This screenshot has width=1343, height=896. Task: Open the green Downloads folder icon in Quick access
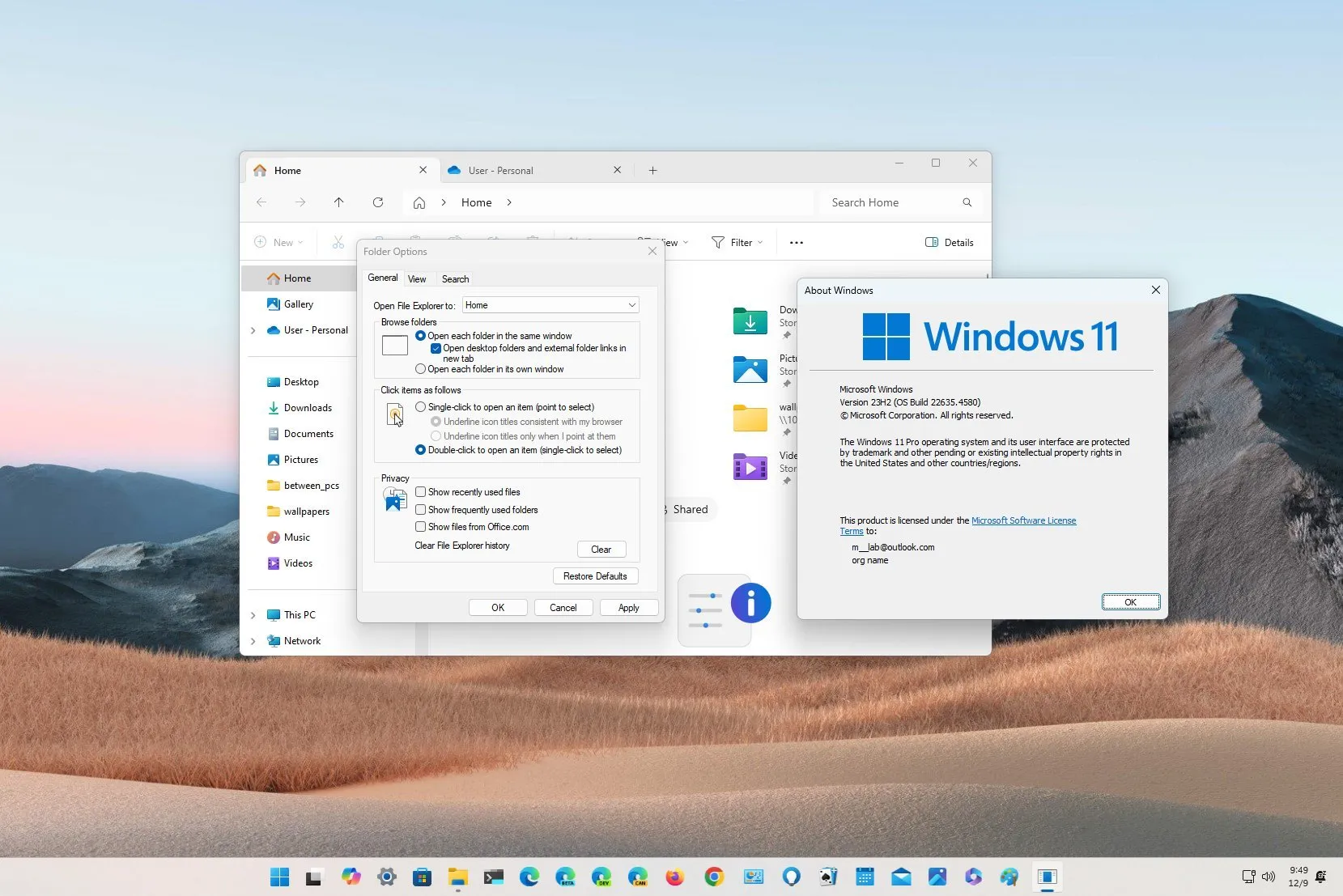[x=750, y=321]
